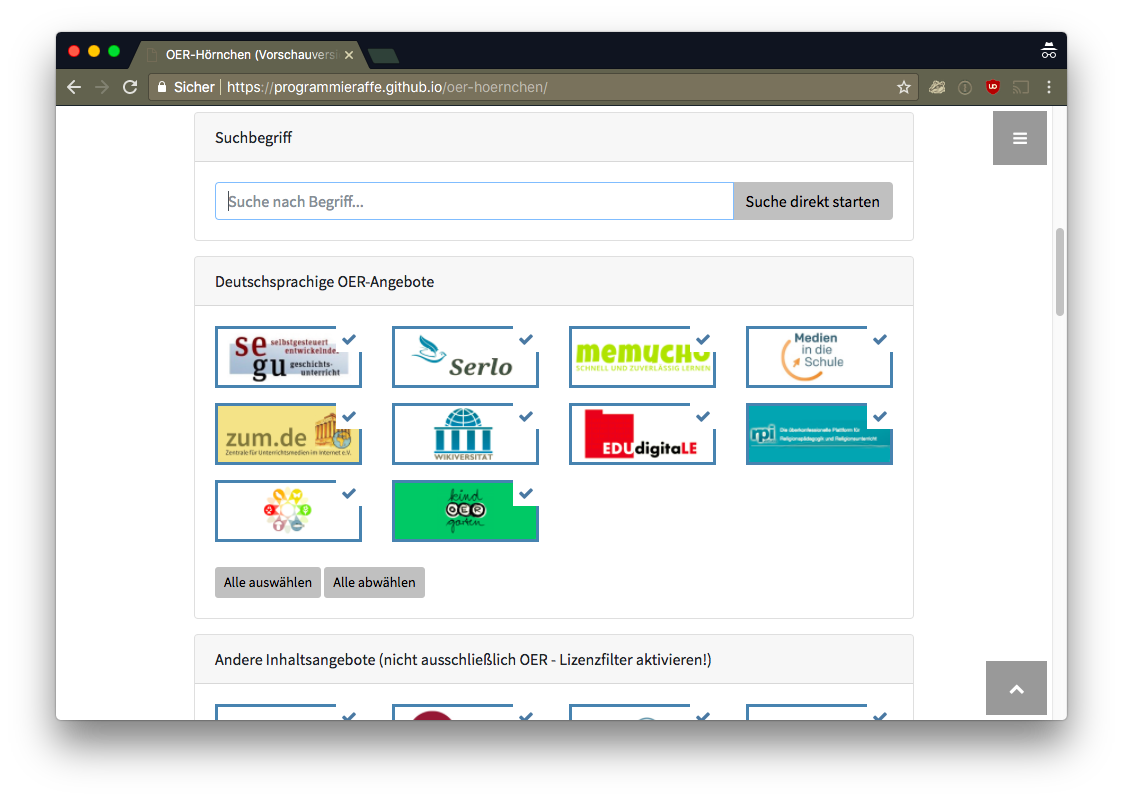1123x800 pixels.
Task: Close the OER-Hörnchen tab
Action: pyautogui.click(x=349, y=54)
